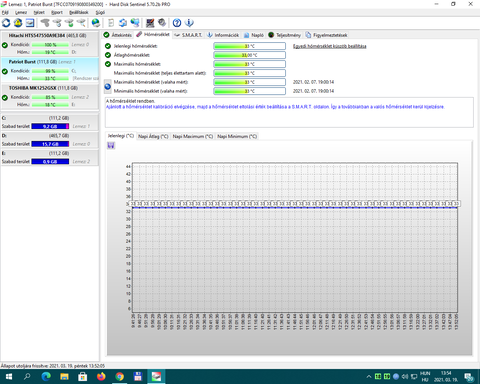Open the Beállítások menu
The image size is (480, 384).
click(x=79, y=12)
